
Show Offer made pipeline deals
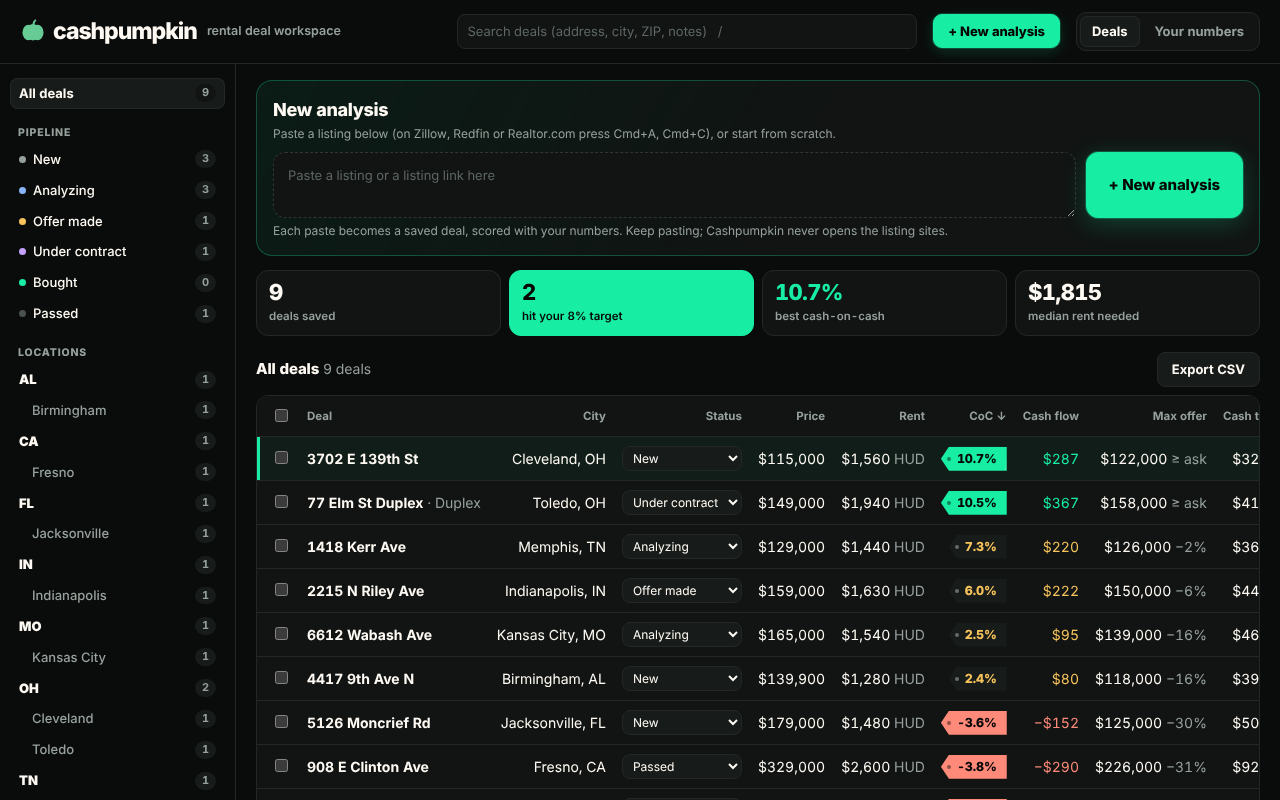click(117, 221)
